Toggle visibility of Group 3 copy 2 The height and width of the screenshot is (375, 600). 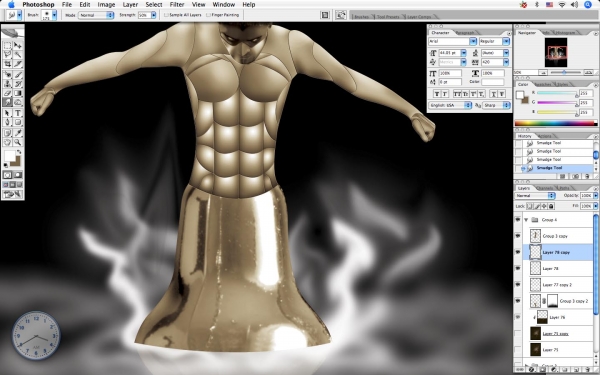518,301
